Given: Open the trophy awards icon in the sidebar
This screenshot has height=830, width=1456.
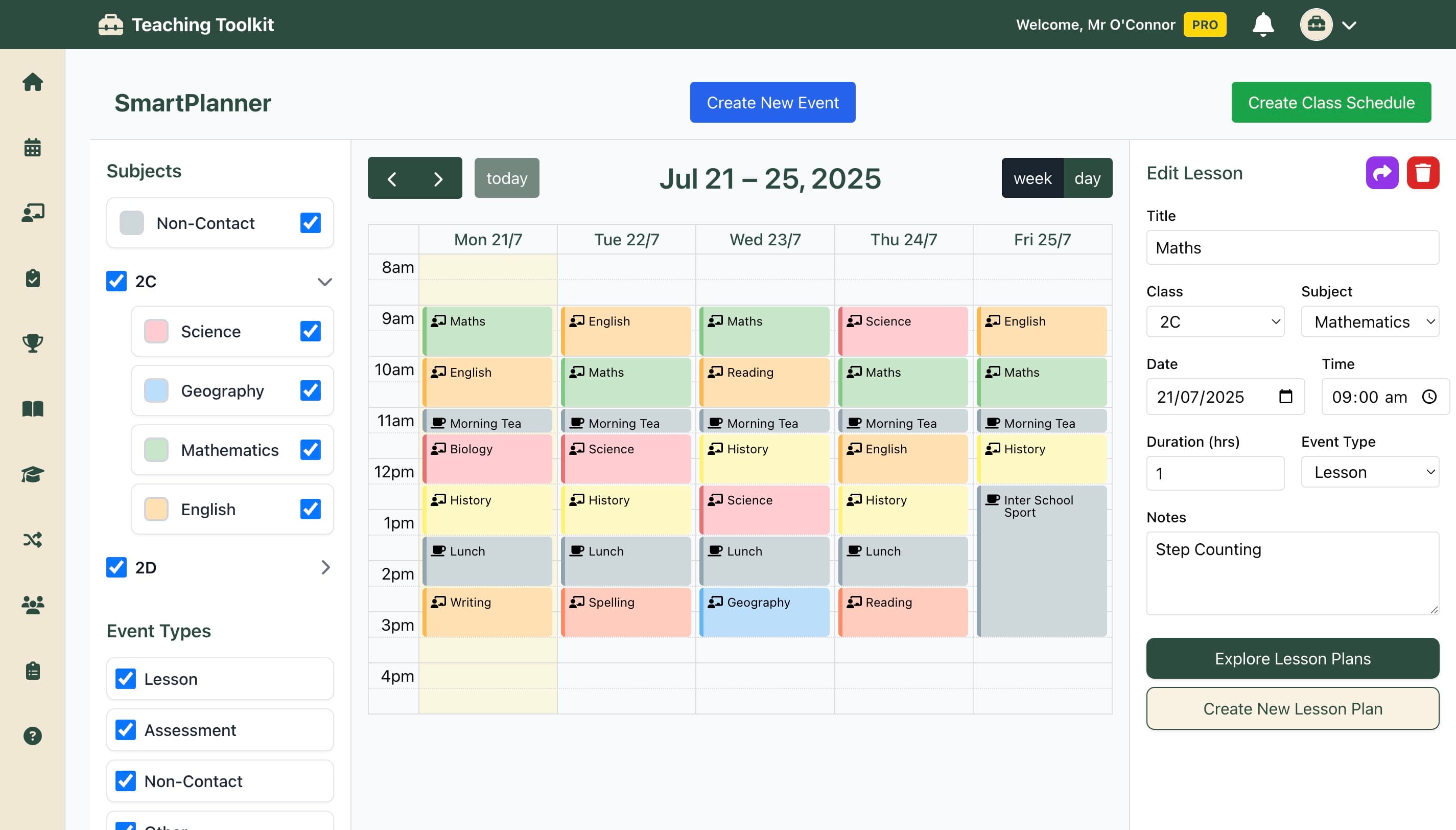Looking at the screenshot, I should (x=33, y=343).
